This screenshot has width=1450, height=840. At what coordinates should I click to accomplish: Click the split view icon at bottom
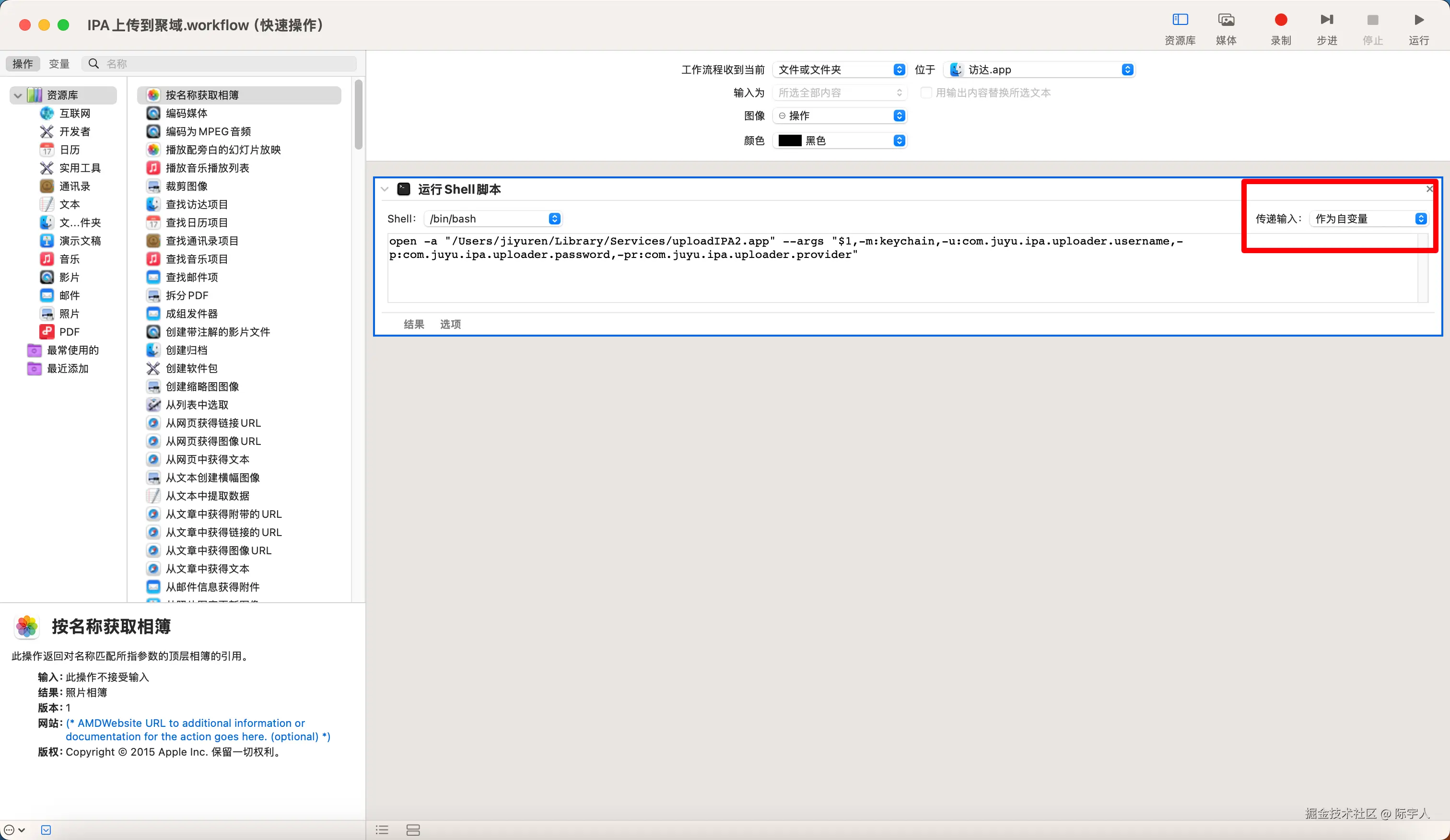412,829
